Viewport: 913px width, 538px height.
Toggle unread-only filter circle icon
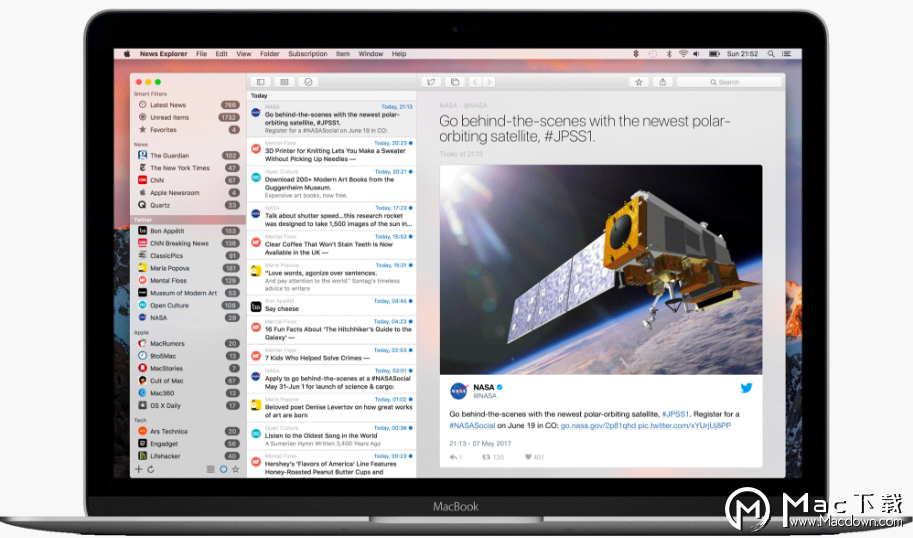[x=223, y=469]
